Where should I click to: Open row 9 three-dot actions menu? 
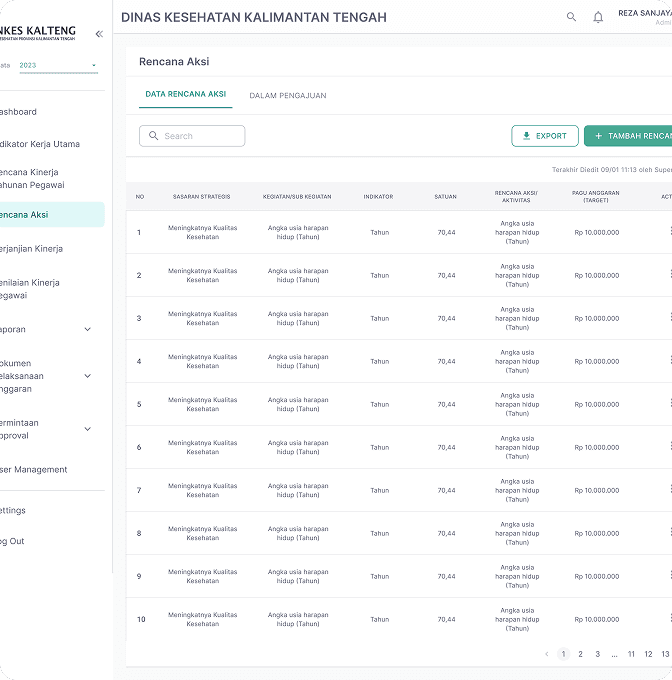[670, 575]
